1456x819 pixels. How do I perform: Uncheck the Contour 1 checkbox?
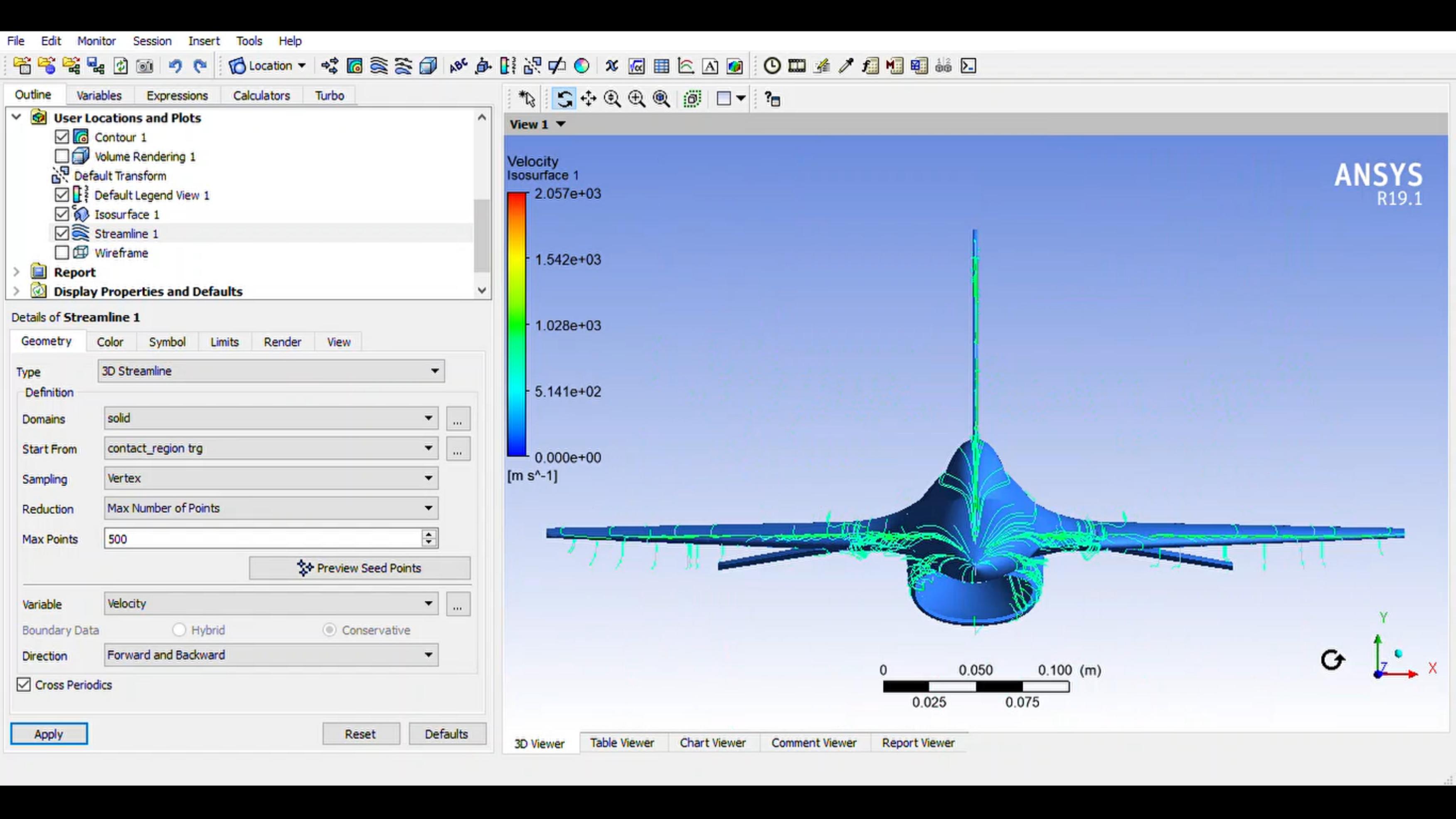pos(62,137)
